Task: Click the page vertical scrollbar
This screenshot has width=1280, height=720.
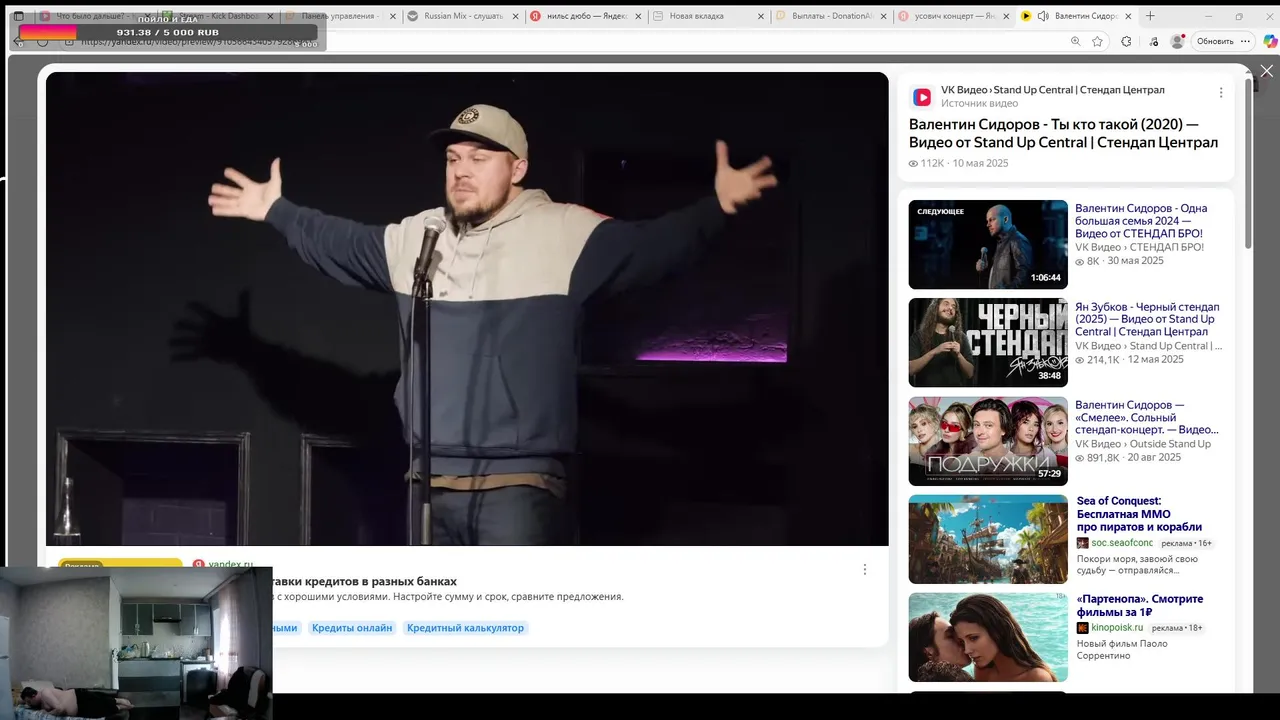Action: coord(1248,165)
